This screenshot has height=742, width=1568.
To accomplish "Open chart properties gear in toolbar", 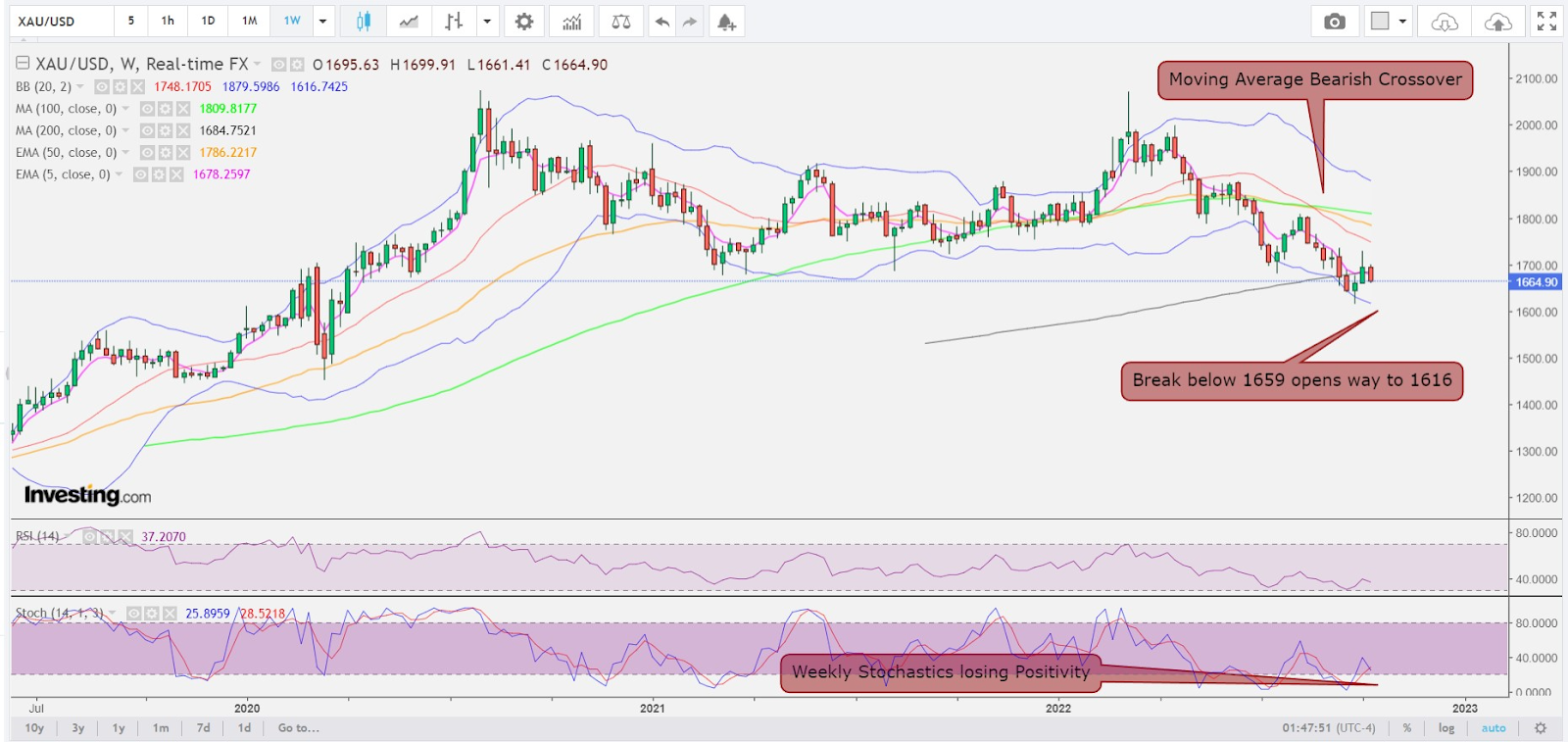I will click(x=524, y=22).
